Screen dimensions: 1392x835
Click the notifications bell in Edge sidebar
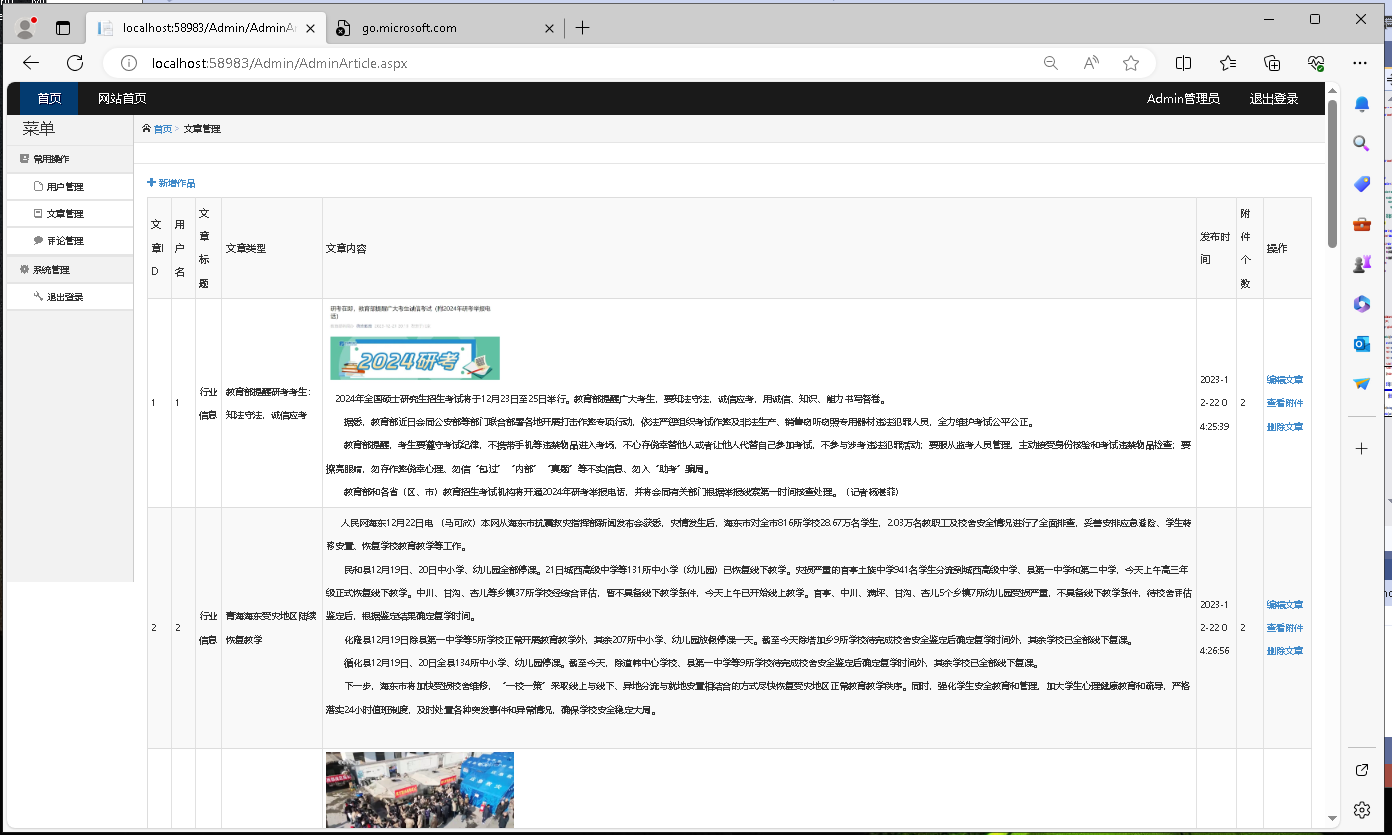pyautogui.click(x=1361, y=103)
